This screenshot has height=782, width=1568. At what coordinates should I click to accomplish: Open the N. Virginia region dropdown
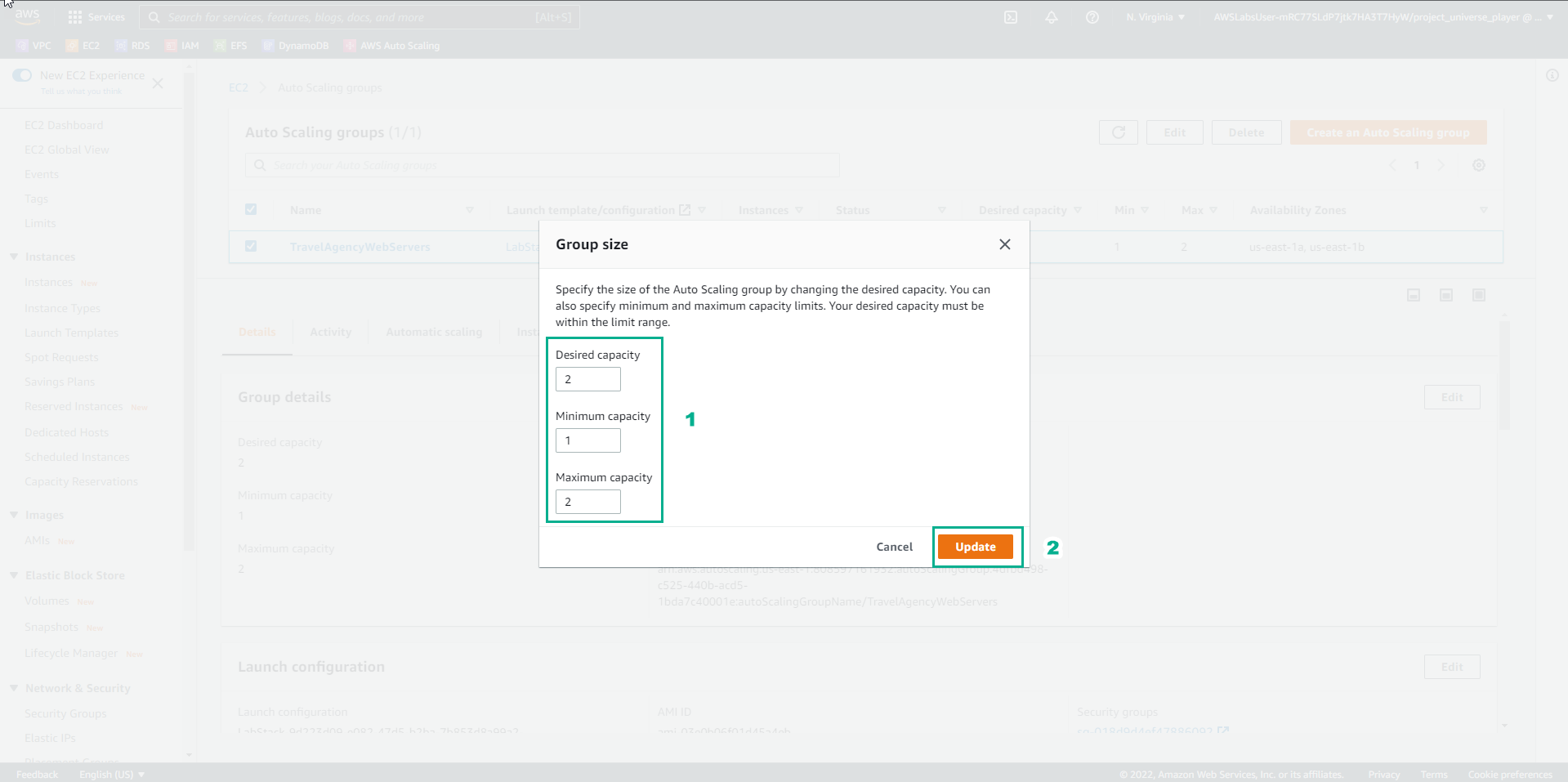(1155, 17)
